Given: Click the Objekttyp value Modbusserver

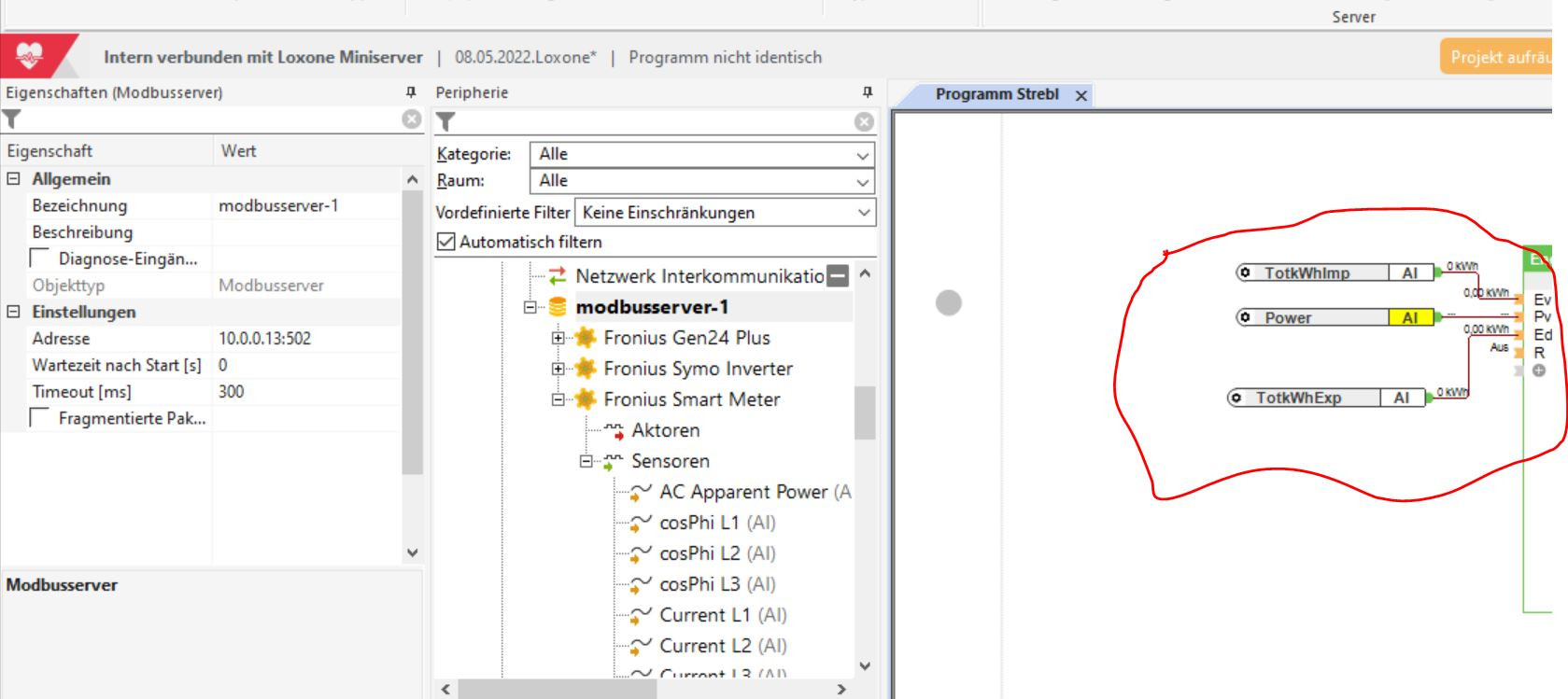Looking at the screenshot, I should (x=271, y=286).
